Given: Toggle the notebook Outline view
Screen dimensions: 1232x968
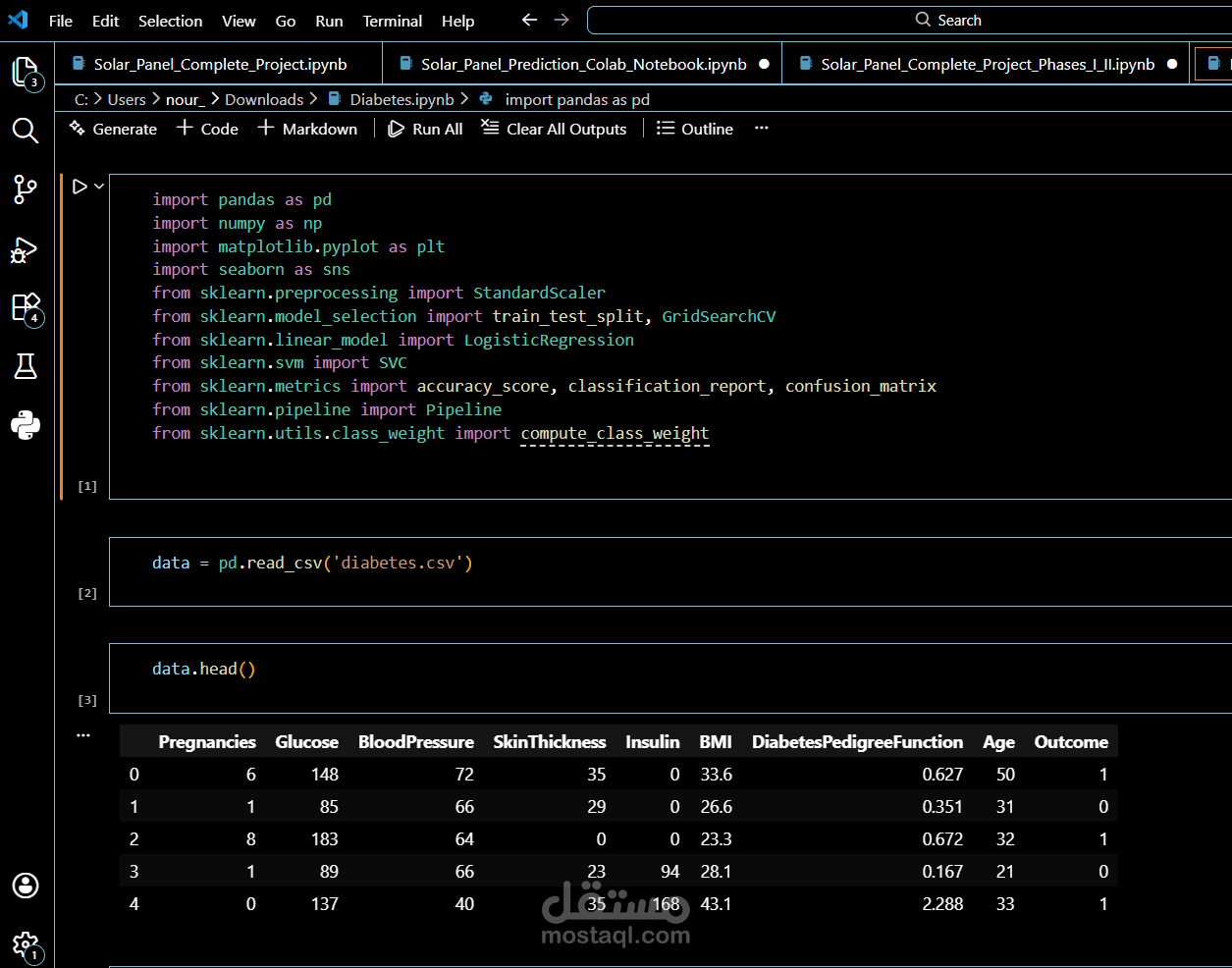Looking at the screenshot, I should pos(695,129).
